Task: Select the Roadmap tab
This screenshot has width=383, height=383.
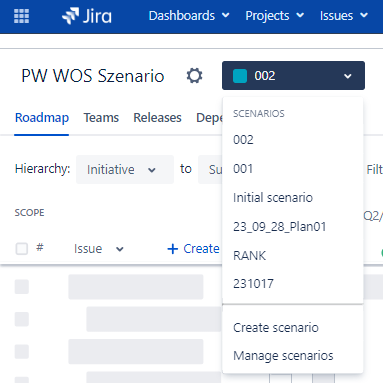Action: pos(42,118)
